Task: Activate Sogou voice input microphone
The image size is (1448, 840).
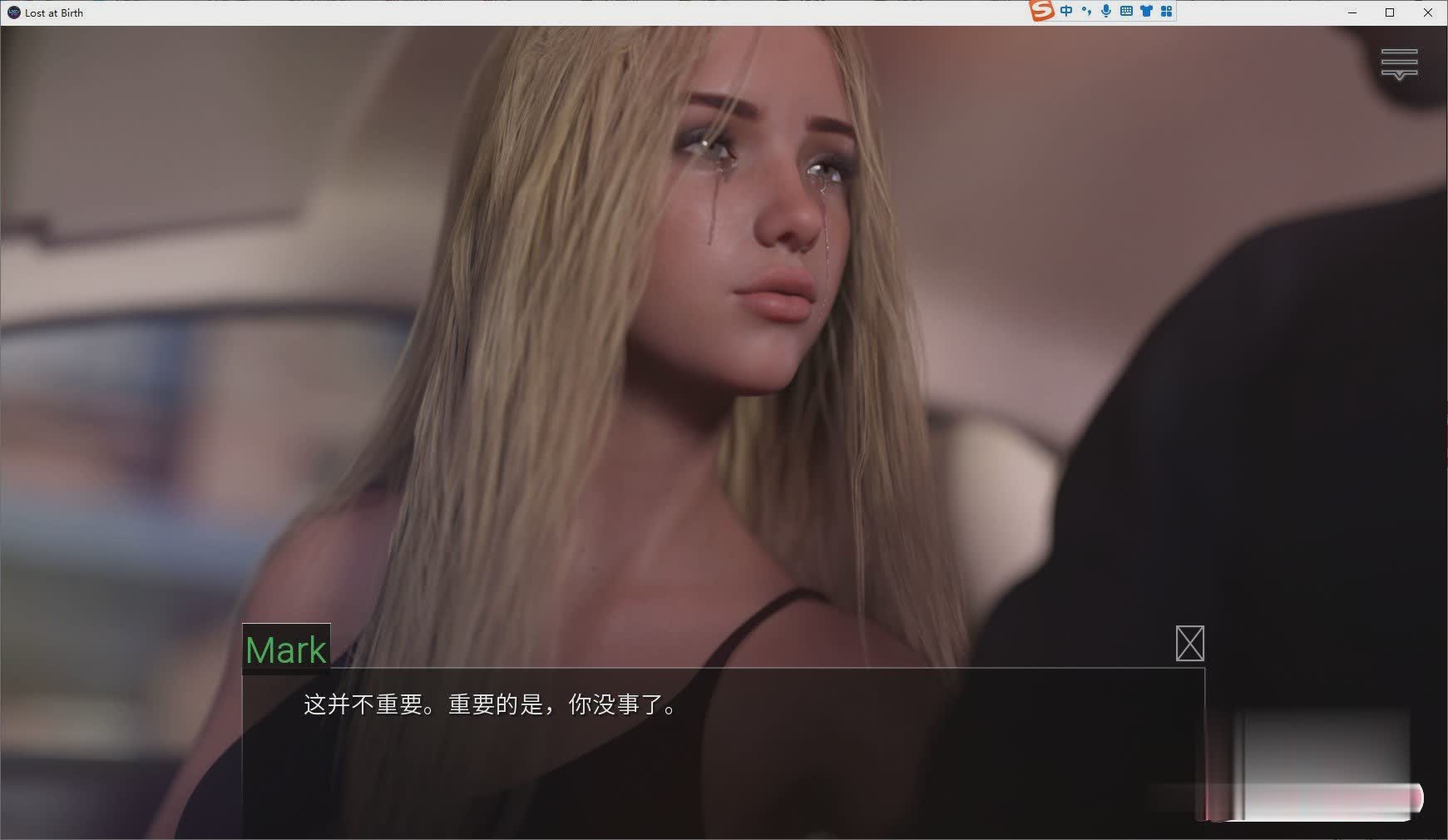Action: [x=1106, y=11]
